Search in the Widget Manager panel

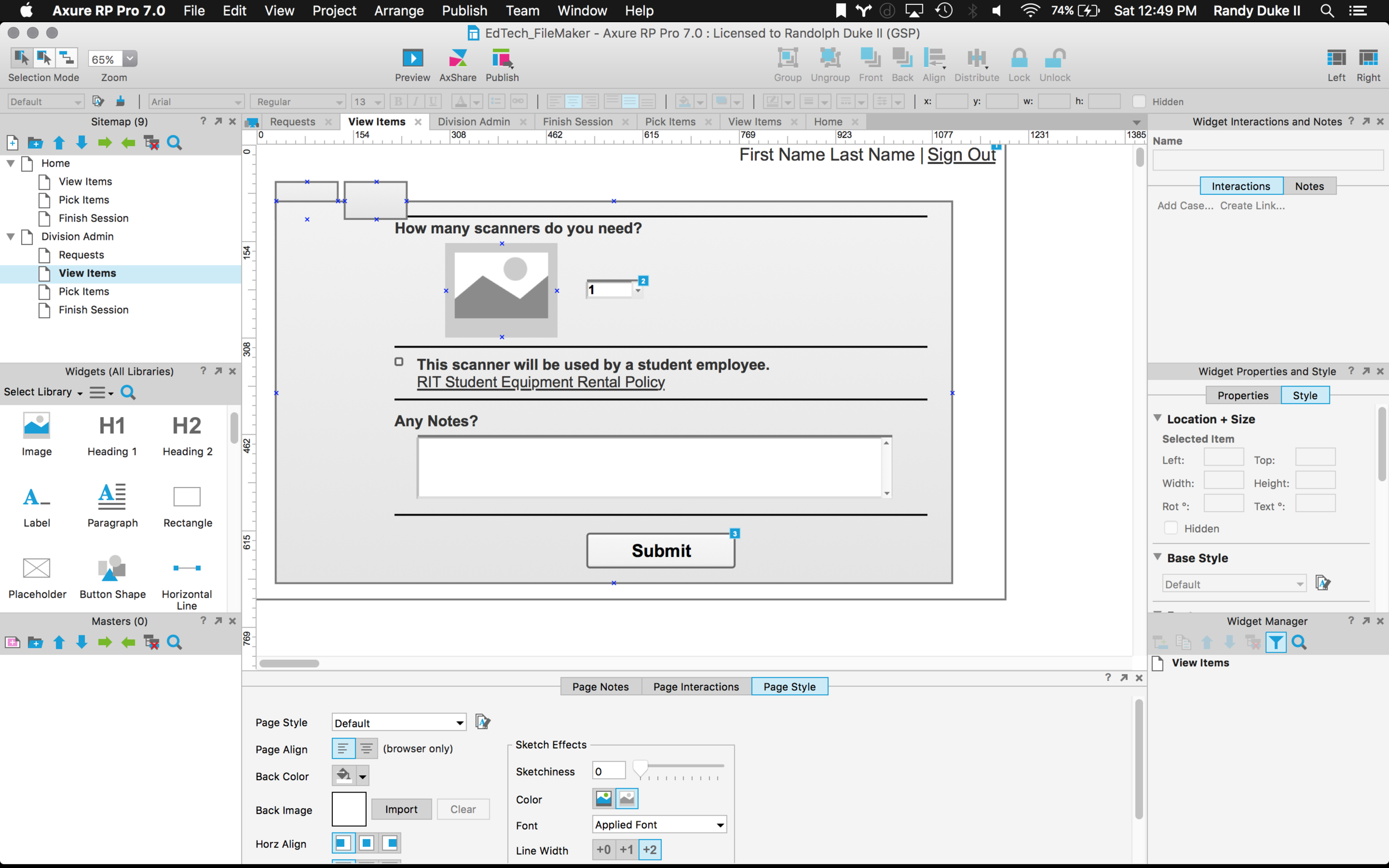[1299, 643]
